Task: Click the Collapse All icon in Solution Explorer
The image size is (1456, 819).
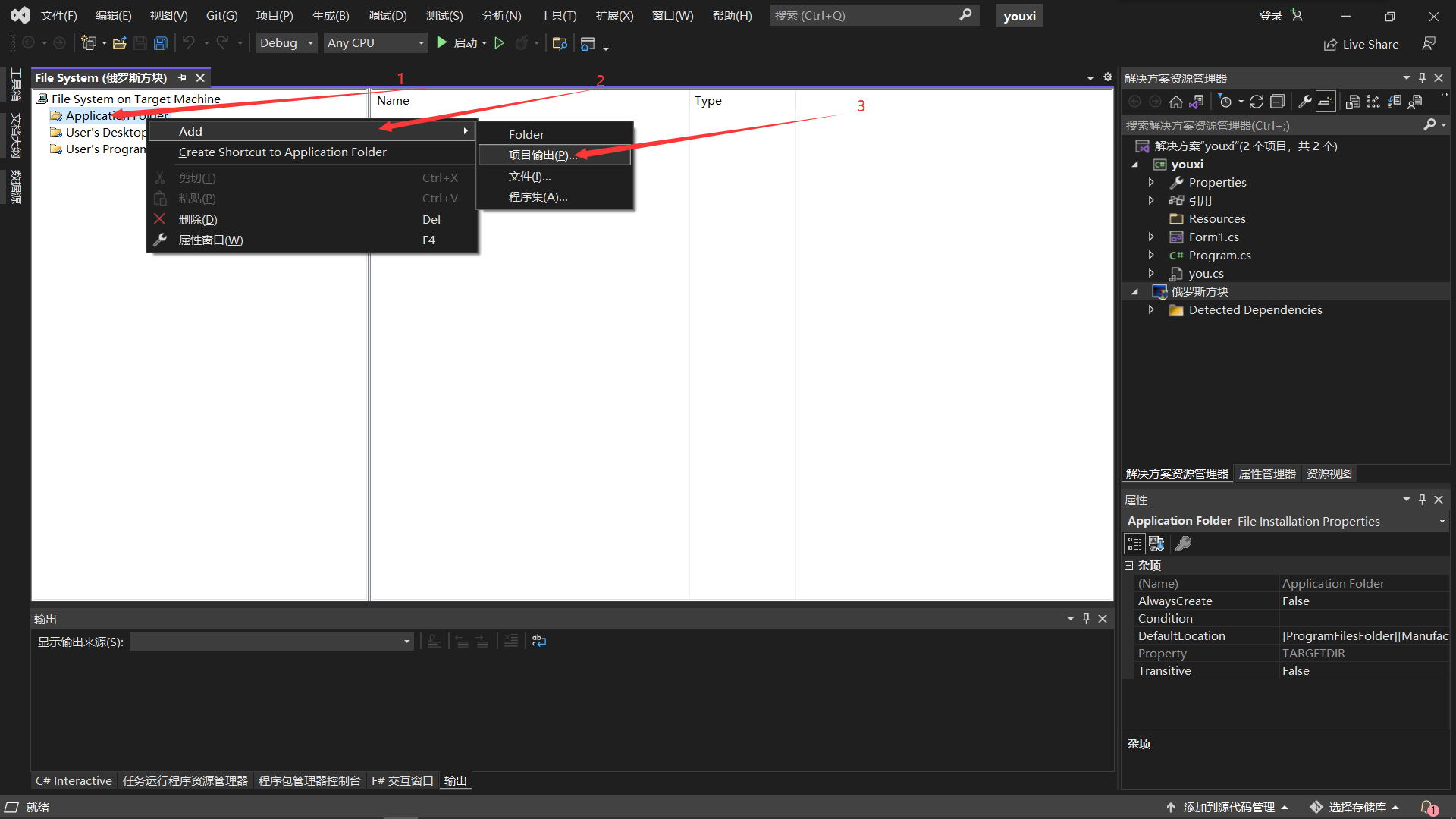Action: 1278,102
